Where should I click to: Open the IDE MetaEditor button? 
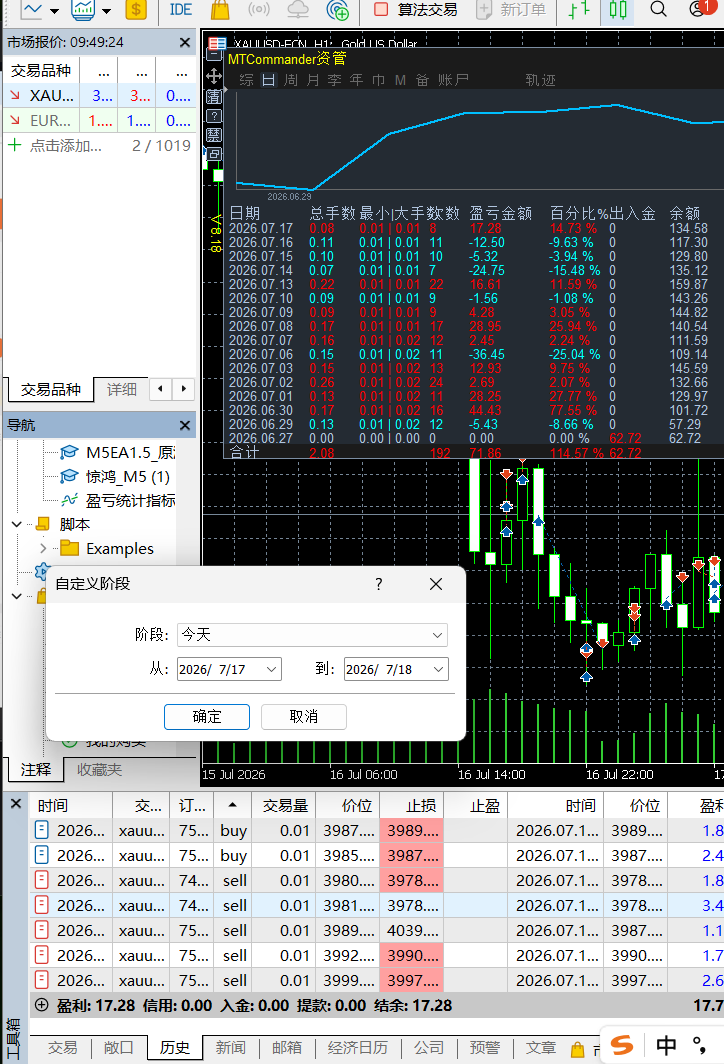click(180, 10)
